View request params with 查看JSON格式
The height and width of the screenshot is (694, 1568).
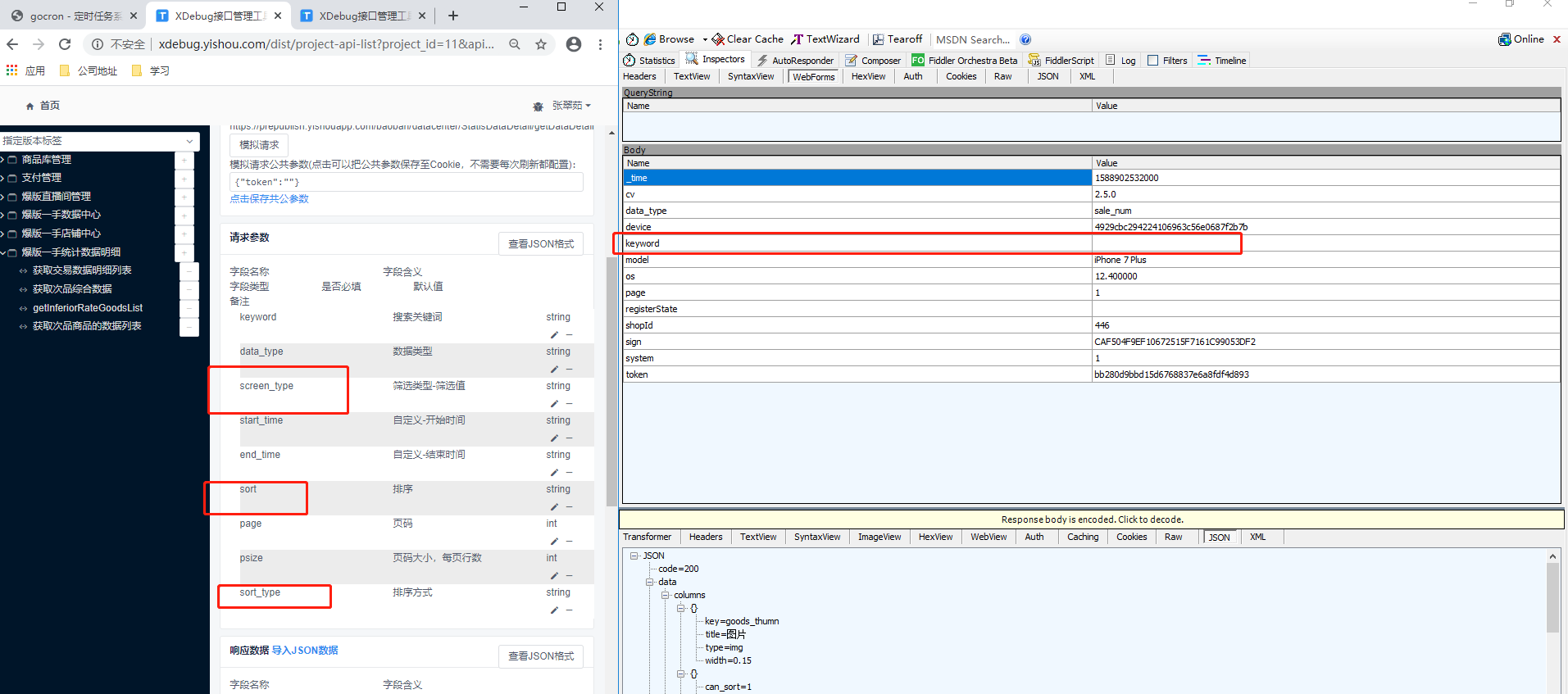[x=541, y=244]
